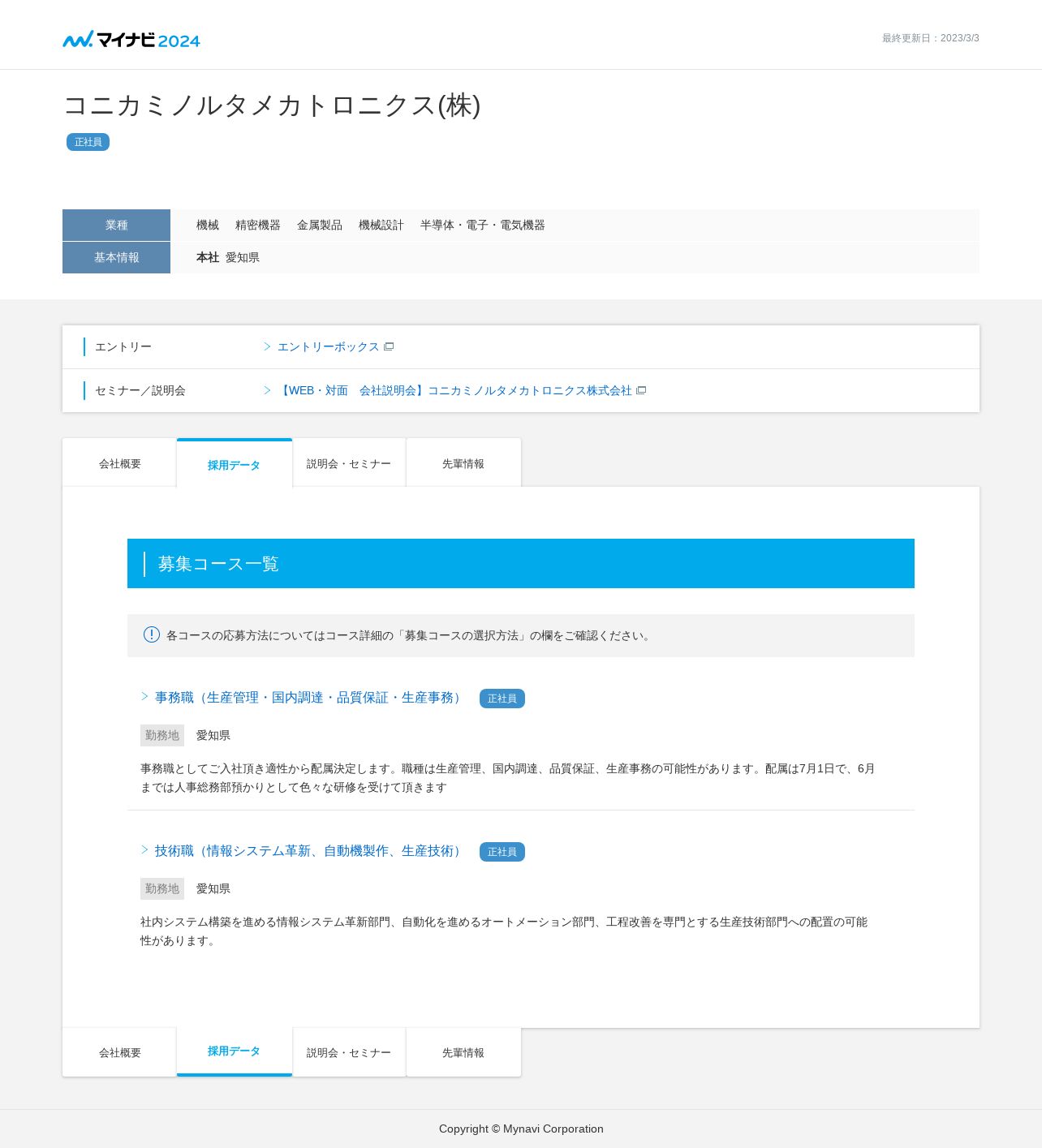This screenshot has height=1148, width=1042.
Task: Click the Mynavi 2024 logo
Action: coord(131,39)
